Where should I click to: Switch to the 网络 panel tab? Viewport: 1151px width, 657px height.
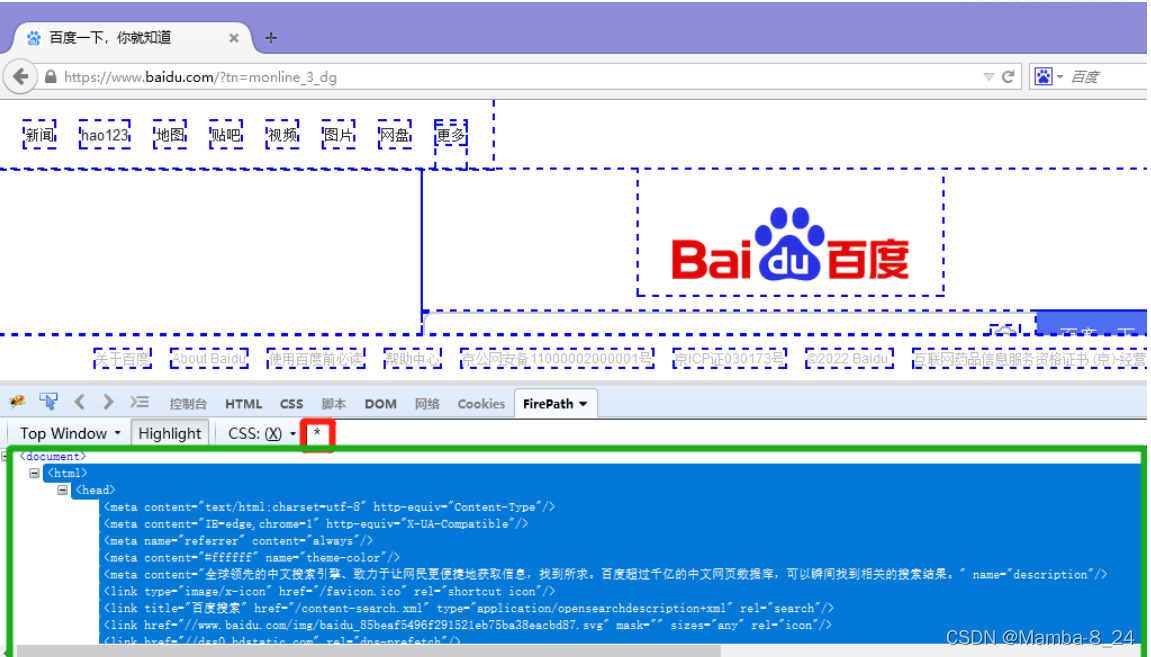coord(426,404)
